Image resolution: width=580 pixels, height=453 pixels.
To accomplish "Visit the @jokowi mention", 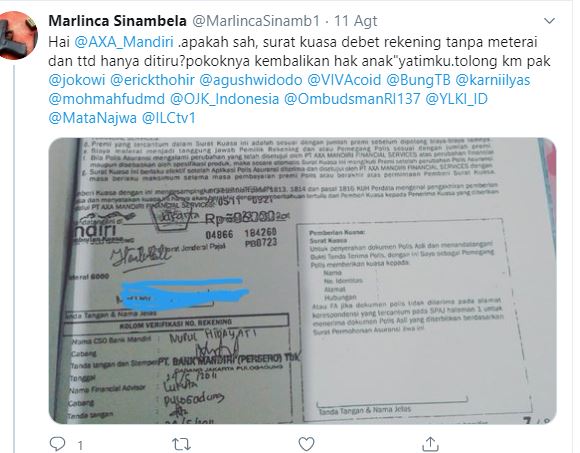I will point(77,80).
